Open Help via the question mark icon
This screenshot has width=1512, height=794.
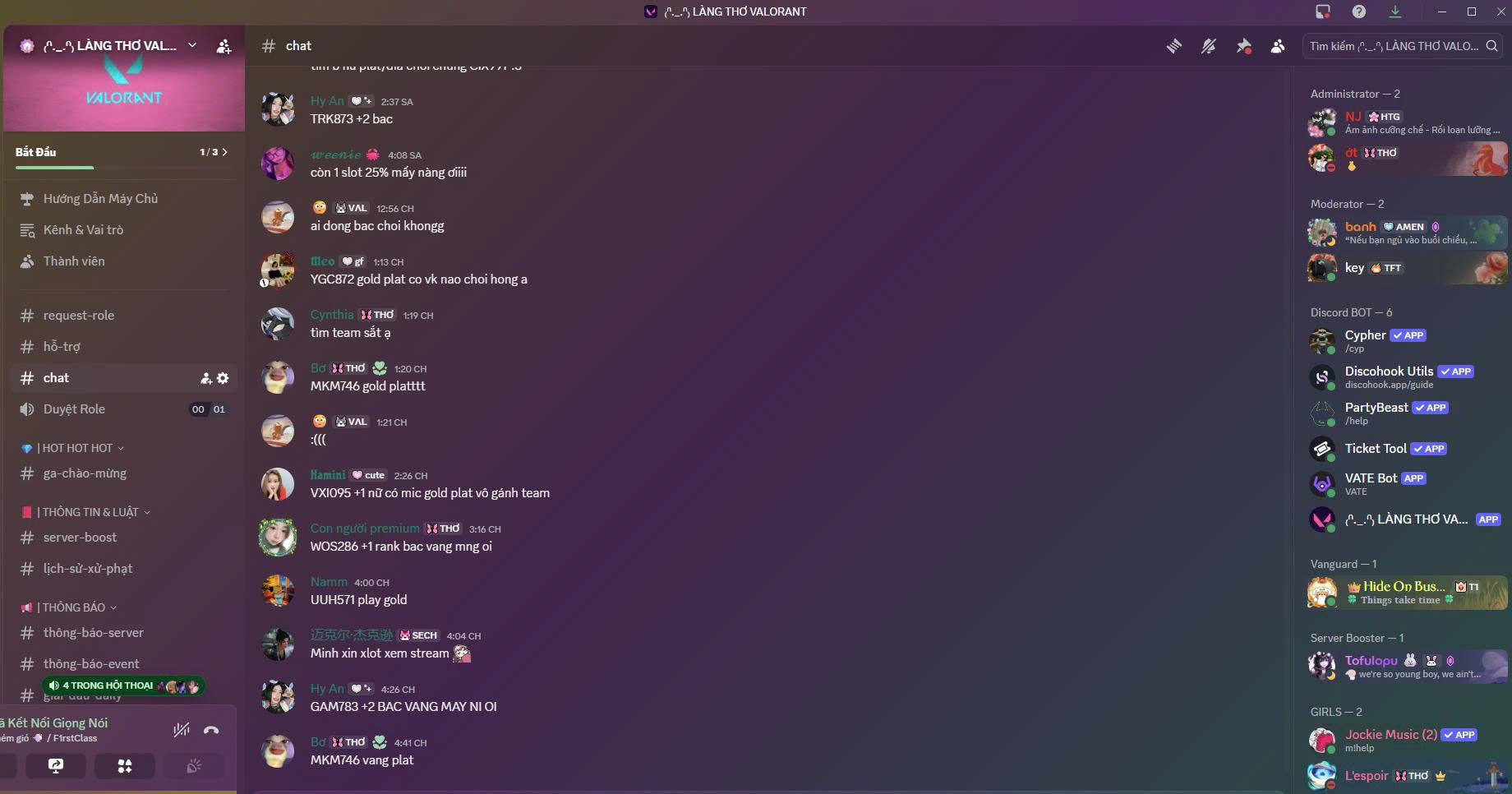(1359, 12)
